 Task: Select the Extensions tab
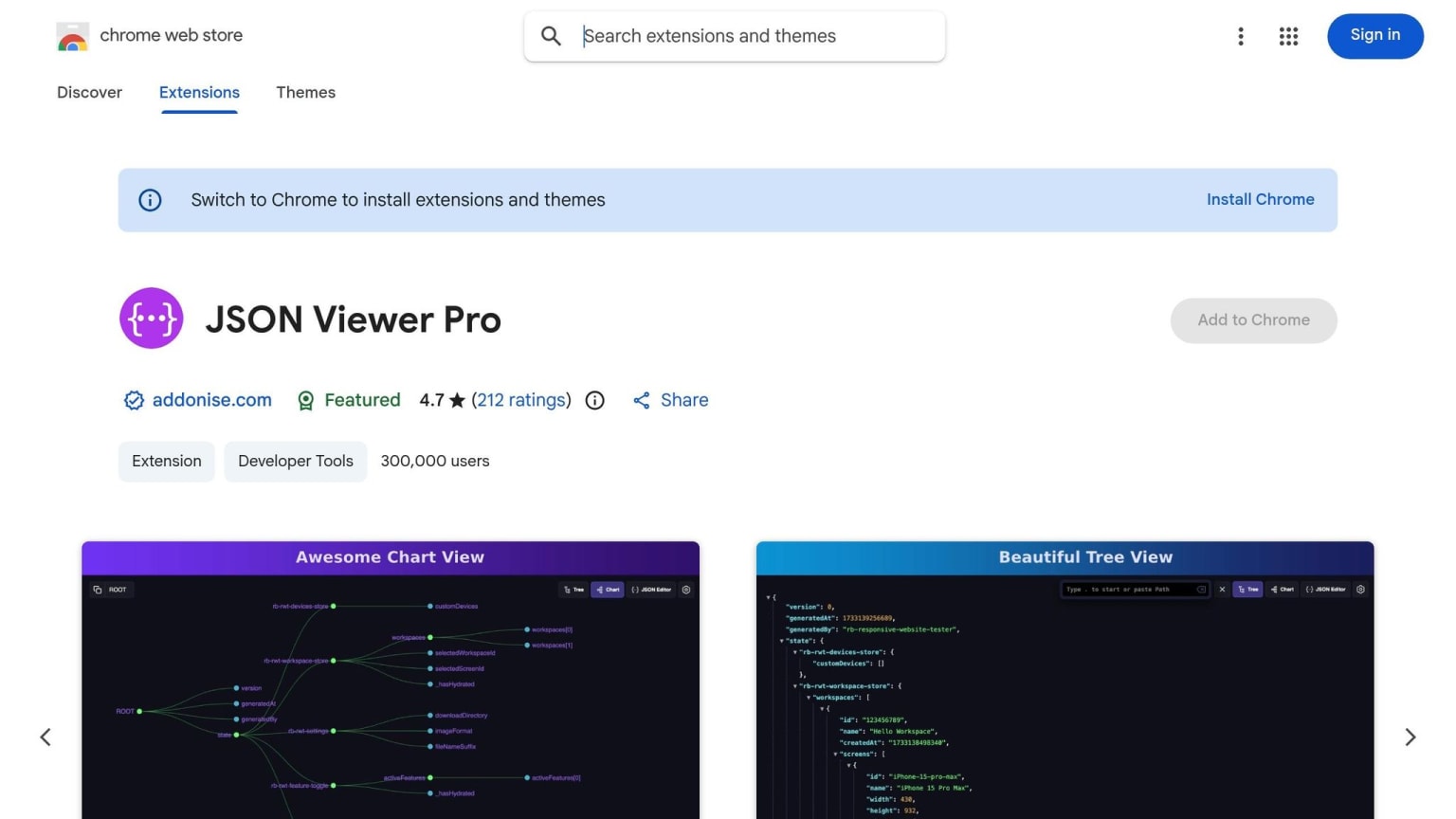pos(199,92)
